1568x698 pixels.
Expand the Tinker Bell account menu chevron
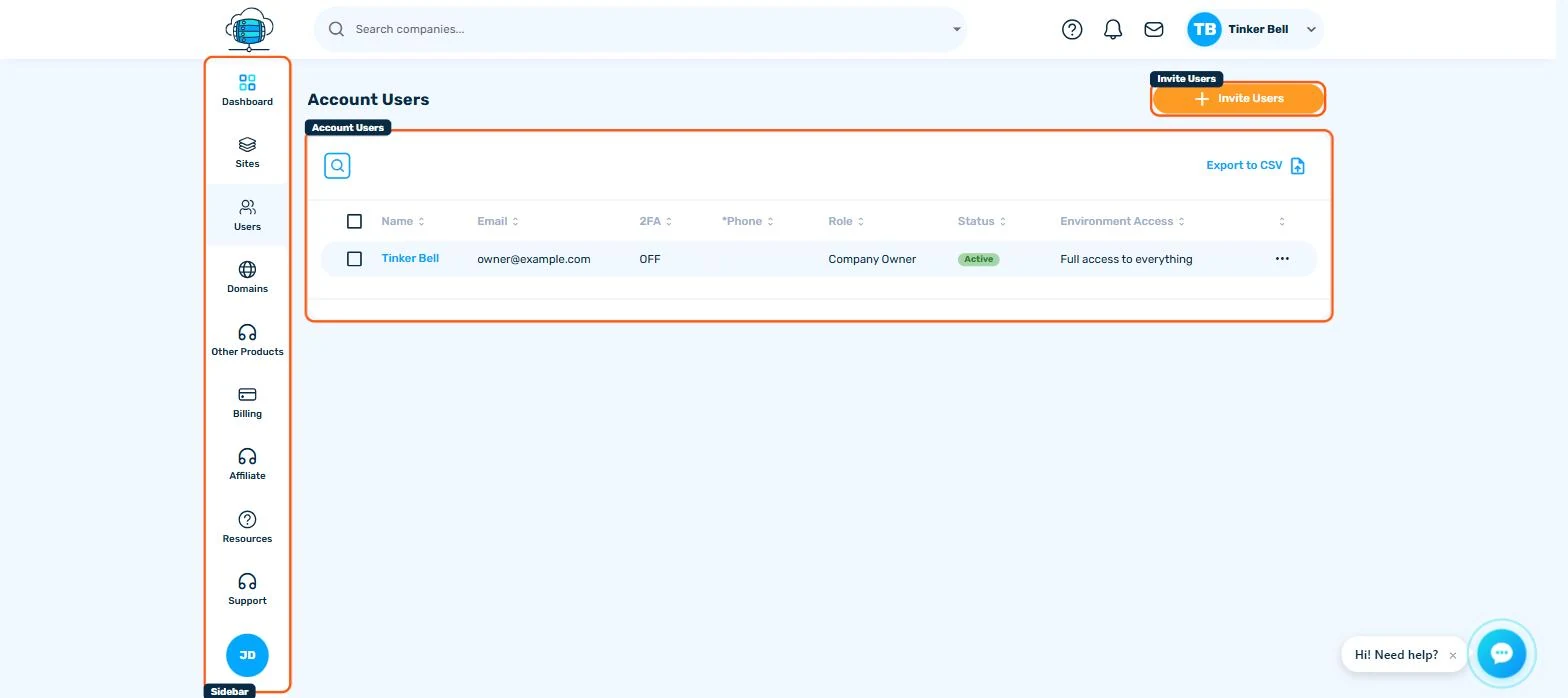[1311, 29]
